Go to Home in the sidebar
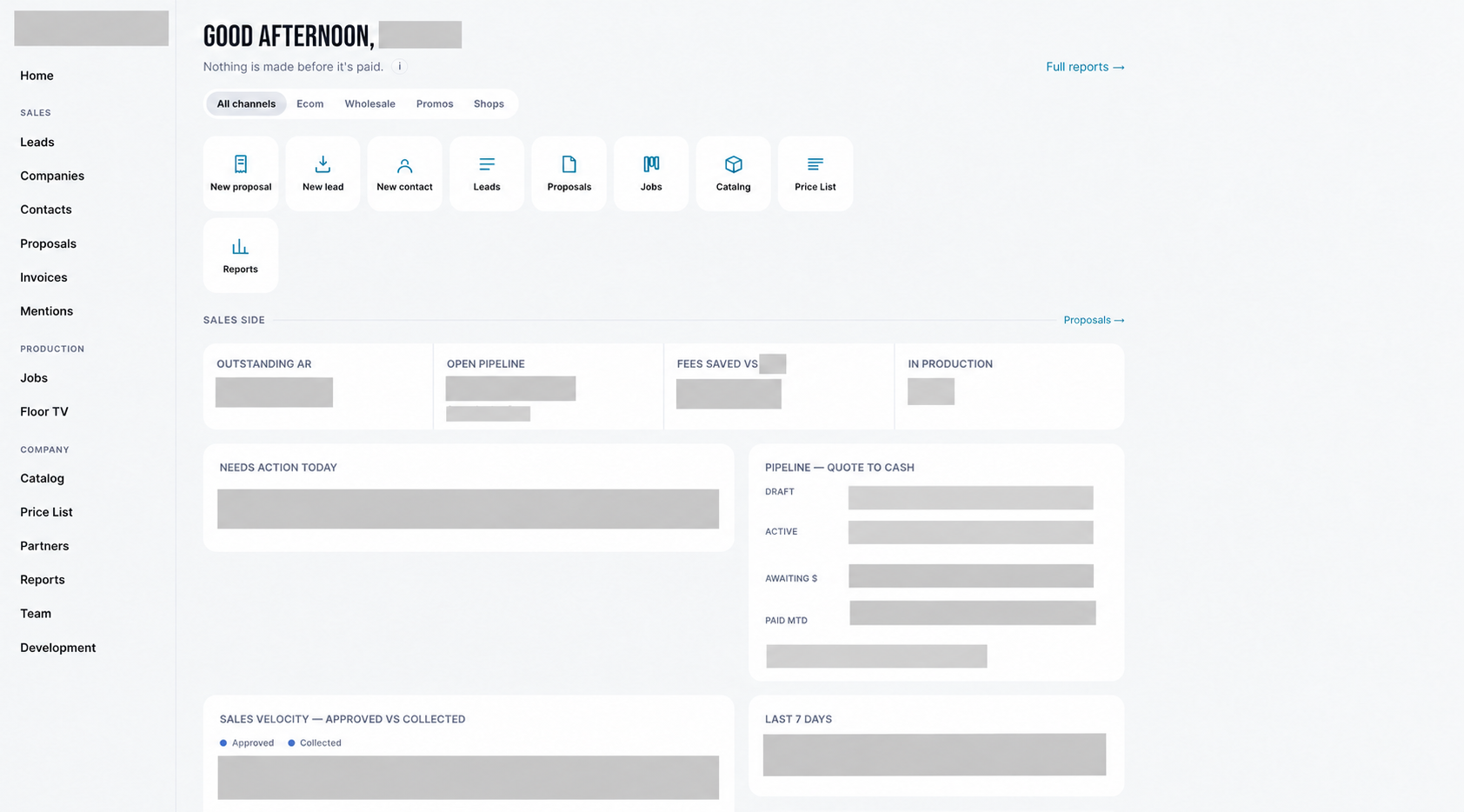Screen dimensions: 1464x812 tap(37, 76)
